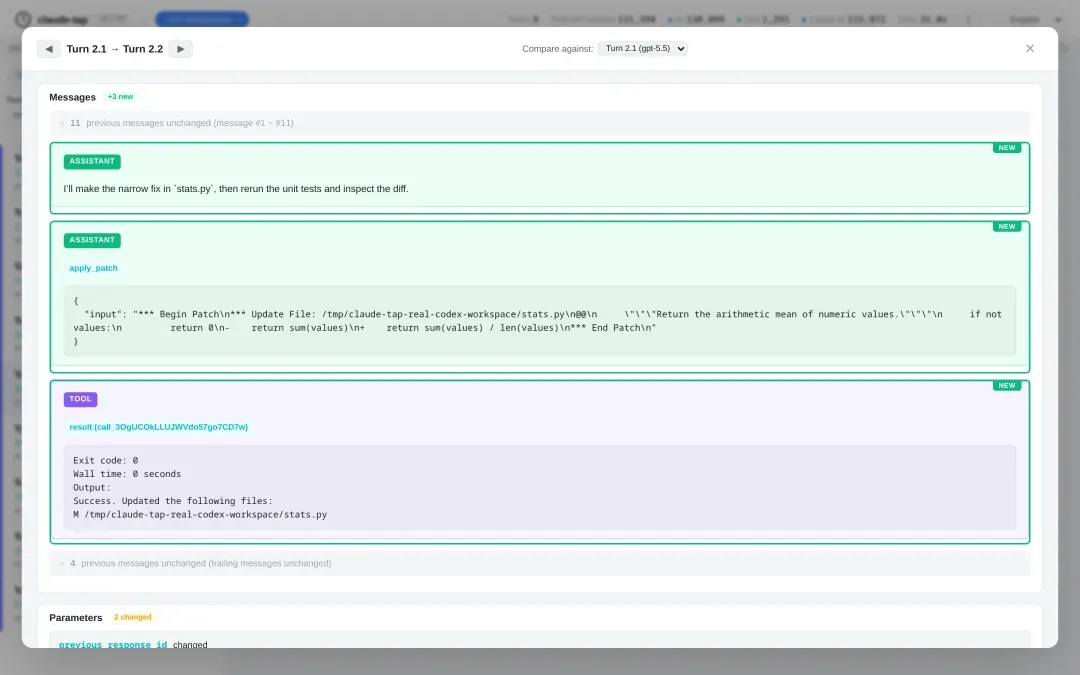Click the 'M /tmp/claude-tap-real-codex-workspace/stats.py' line
This screenshot has height=675, width=1080.
pyautogui.click(x=200, y=515)
